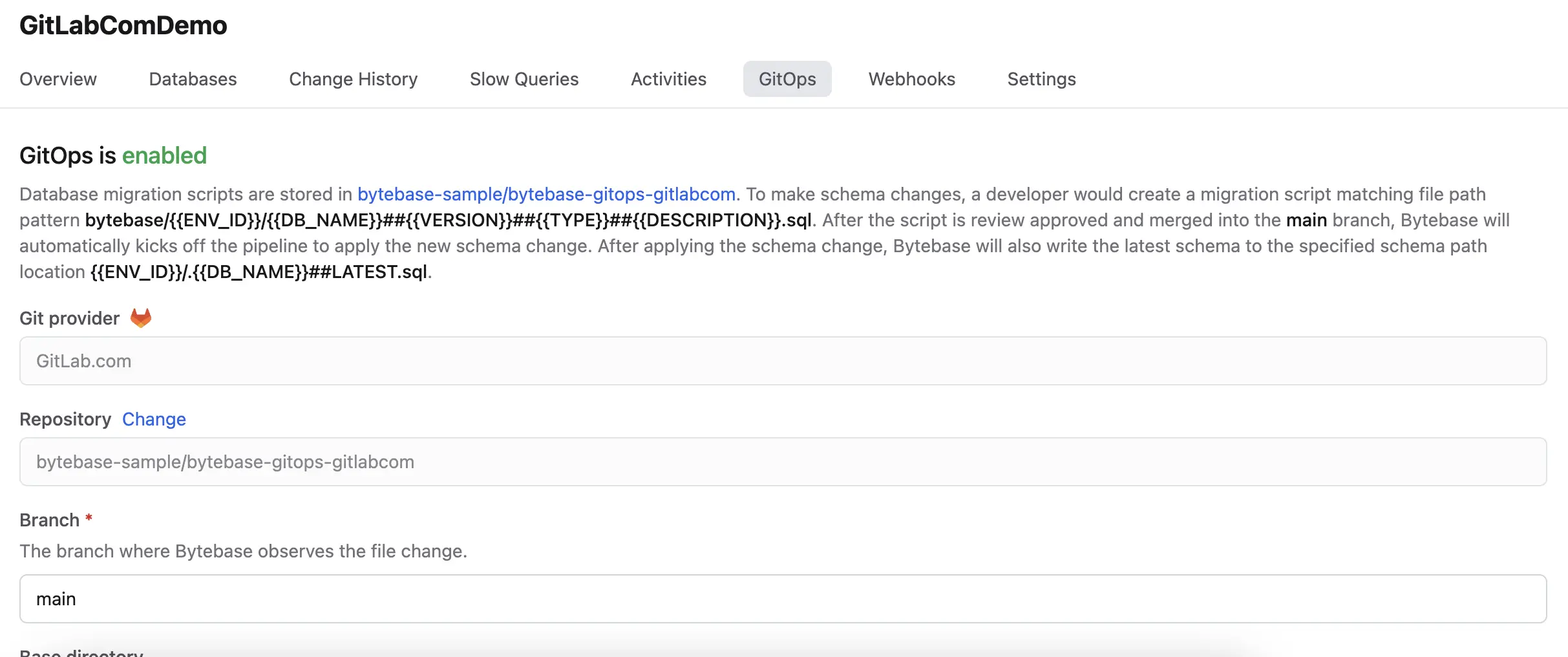
Task: Click the bold migration file path pattern text
Action: [x=449, y=220]
